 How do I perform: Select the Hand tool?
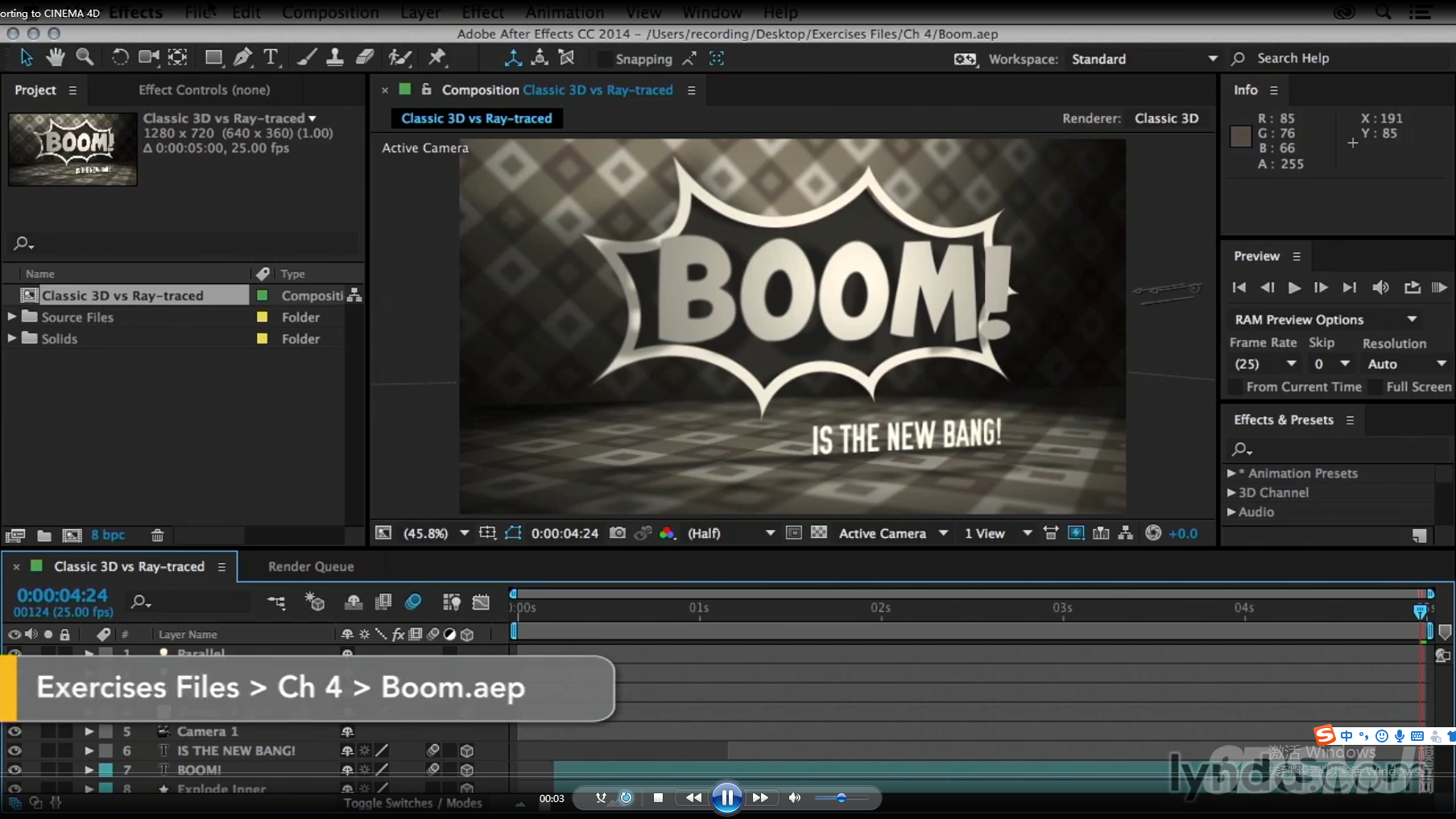55,57
